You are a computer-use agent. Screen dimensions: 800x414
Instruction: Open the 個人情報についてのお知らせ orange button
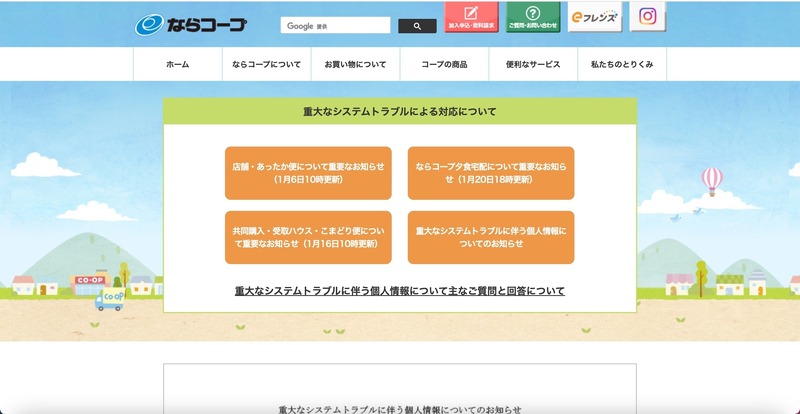(491, 237)
